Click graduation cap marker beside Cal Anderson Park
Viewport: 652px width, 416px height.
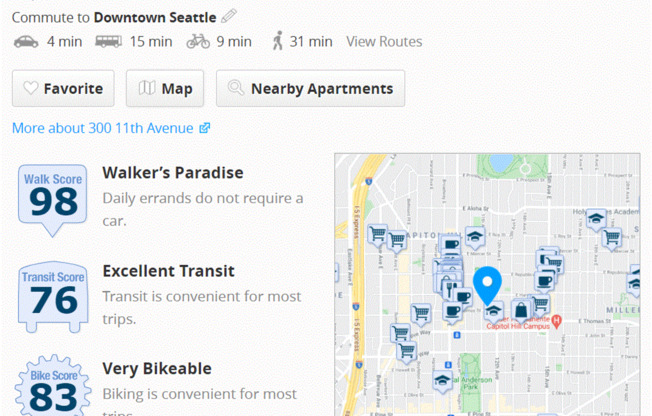tap(441, 380)
